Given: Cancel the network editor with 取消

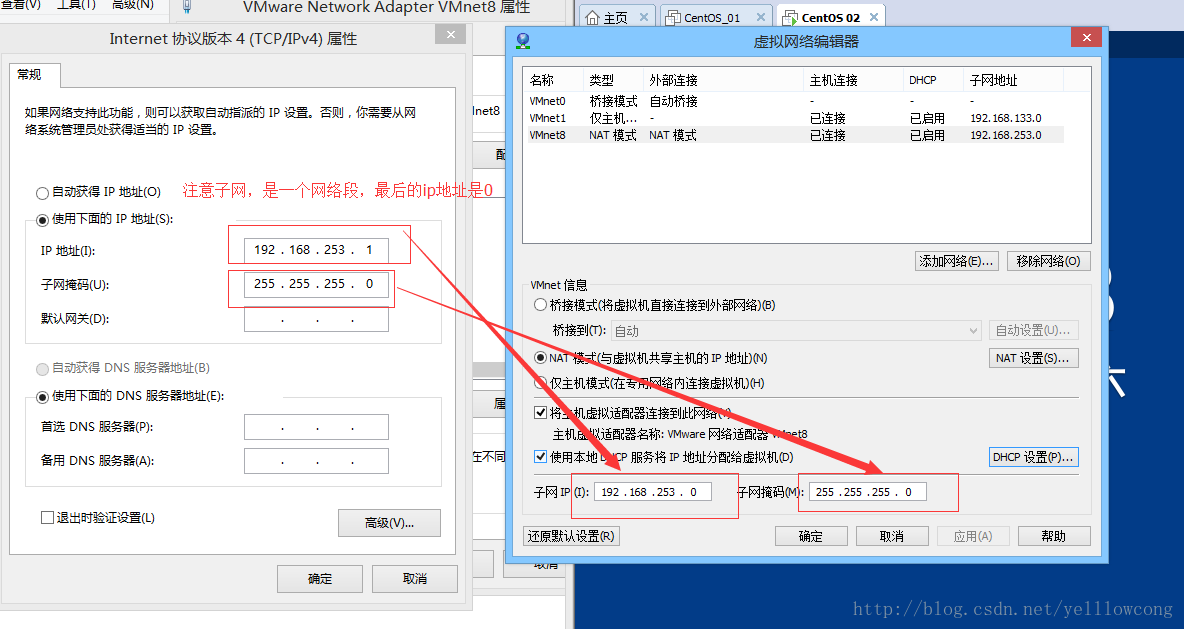Looking at the screenshot, I should click(892, 536).
